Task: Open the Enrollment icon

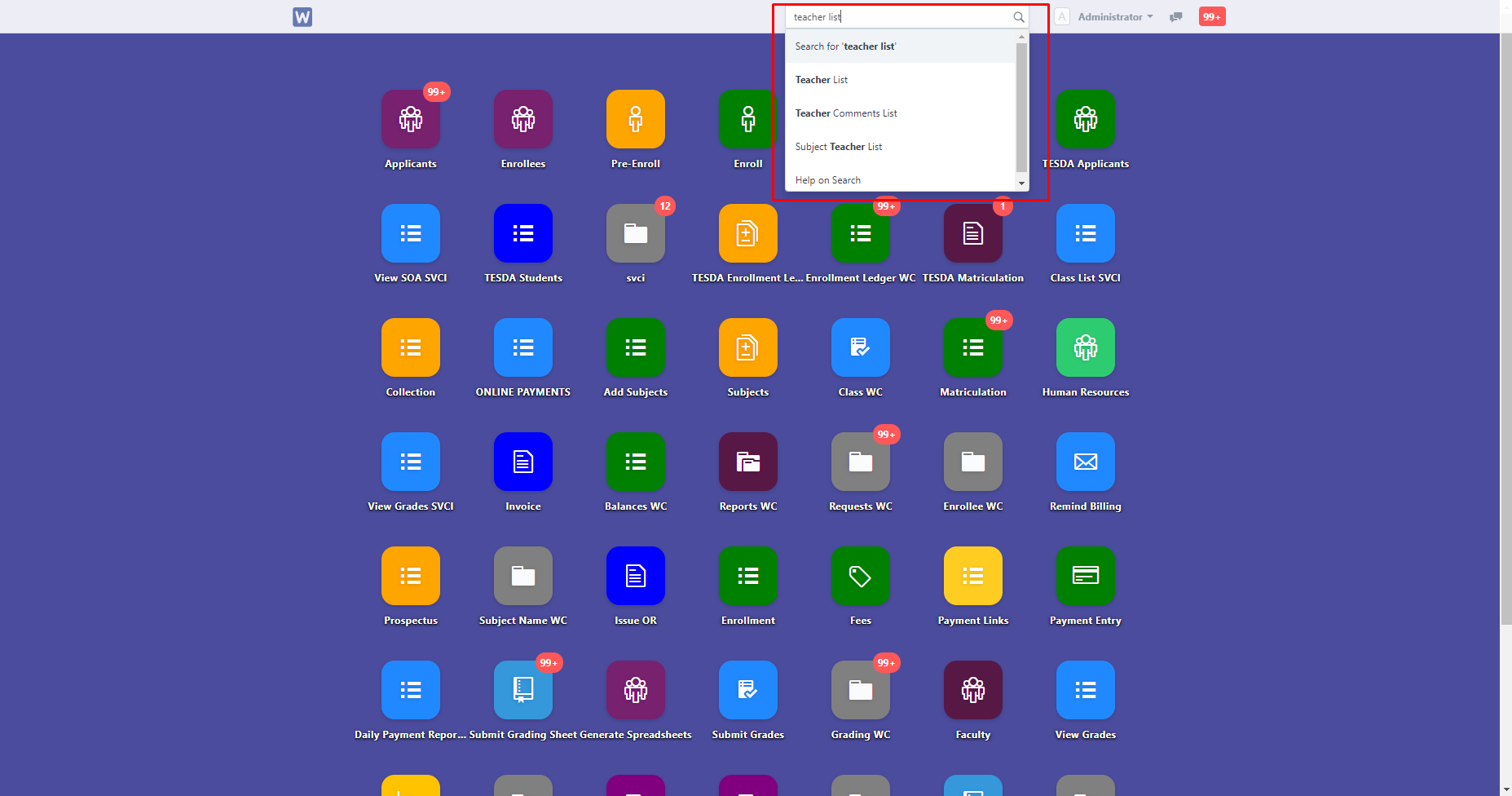Action: [748, 576]
